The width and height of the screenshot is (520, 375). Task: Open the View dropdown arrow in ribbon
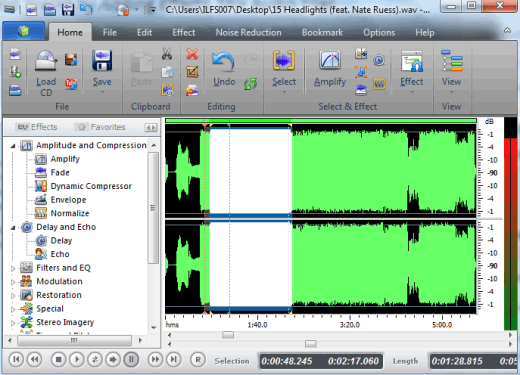452,92
